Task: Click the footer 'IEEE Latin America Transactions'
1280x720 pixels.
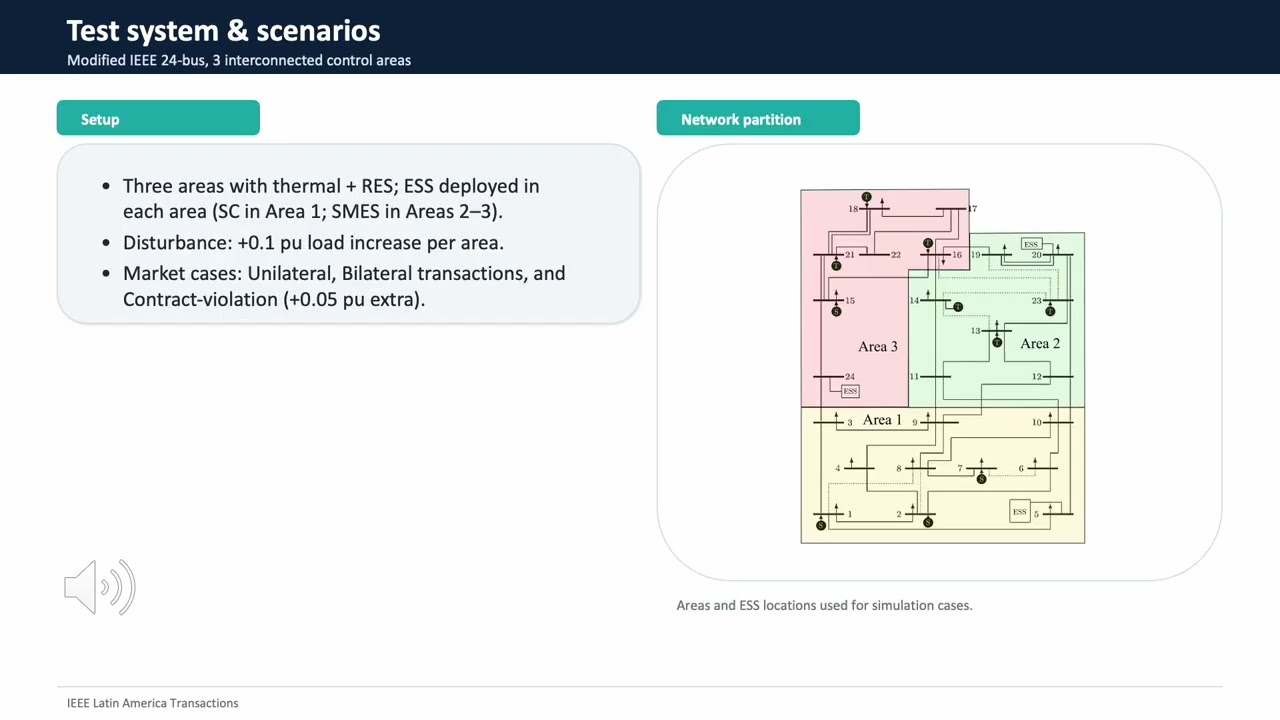Action: 152,703
